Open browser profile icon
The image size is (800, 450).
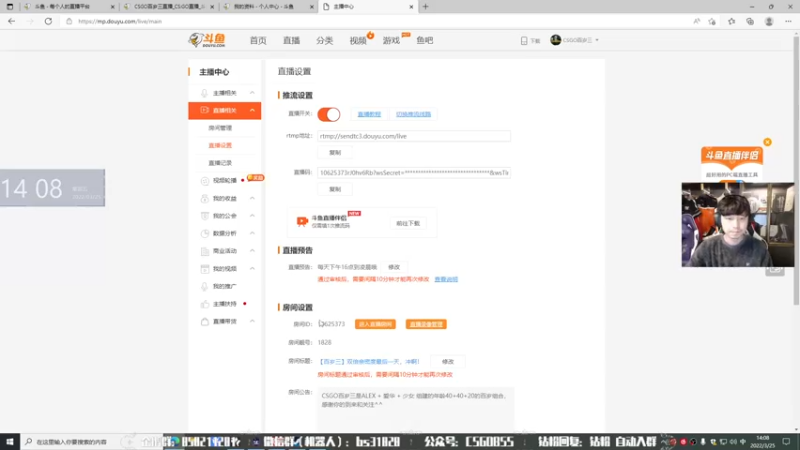pos(769,21)
